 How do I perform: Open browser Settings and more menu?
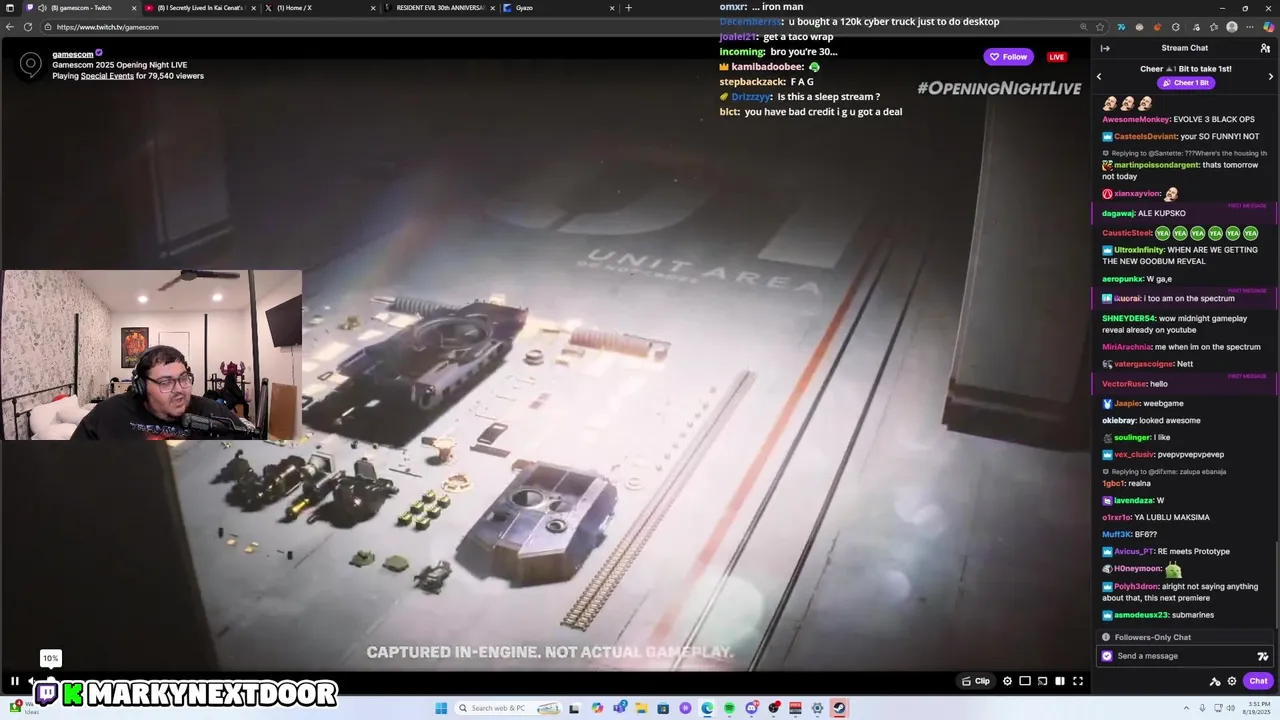tap(1250, 27)
